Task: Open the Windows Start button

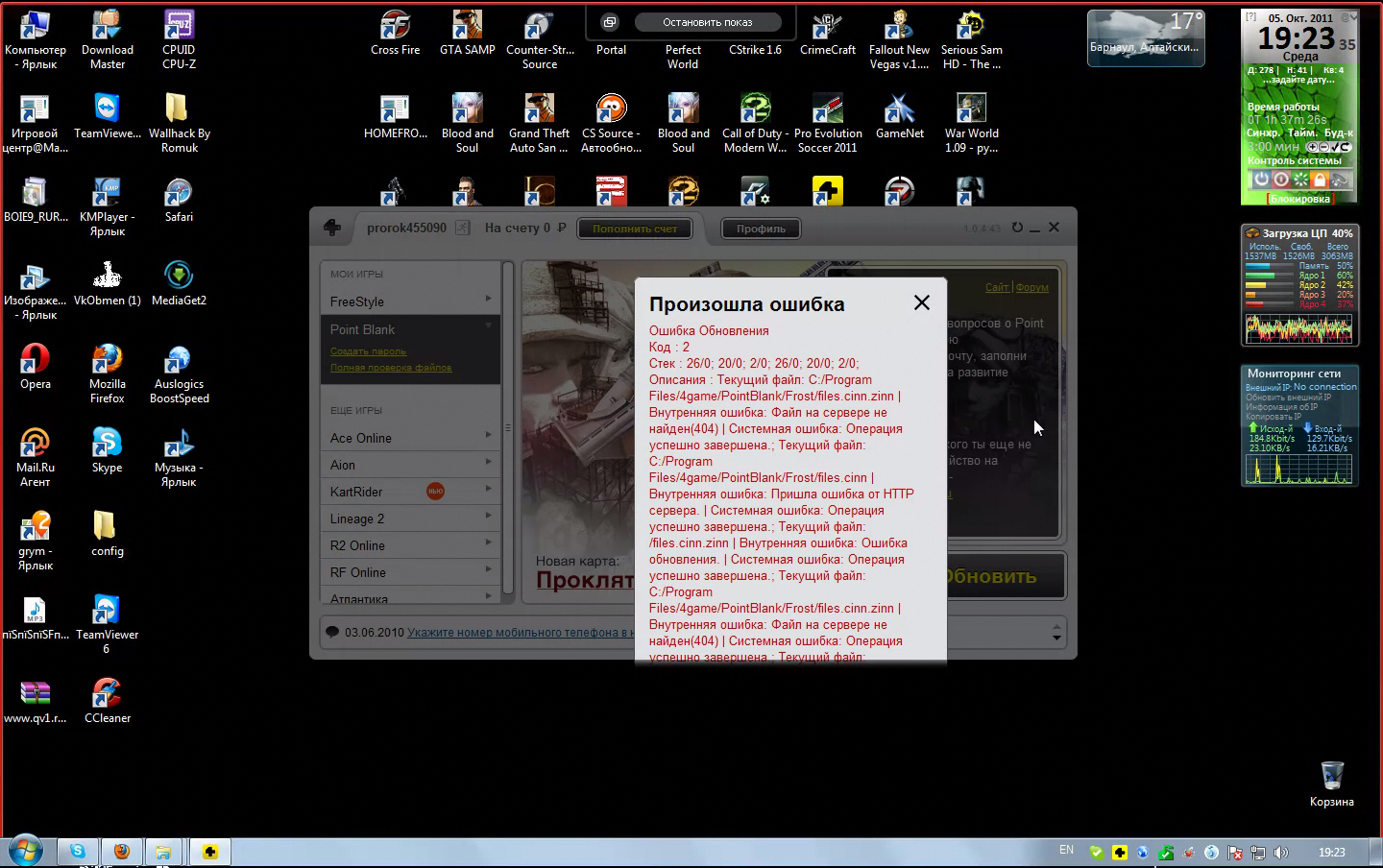Action: coord(25,851)
